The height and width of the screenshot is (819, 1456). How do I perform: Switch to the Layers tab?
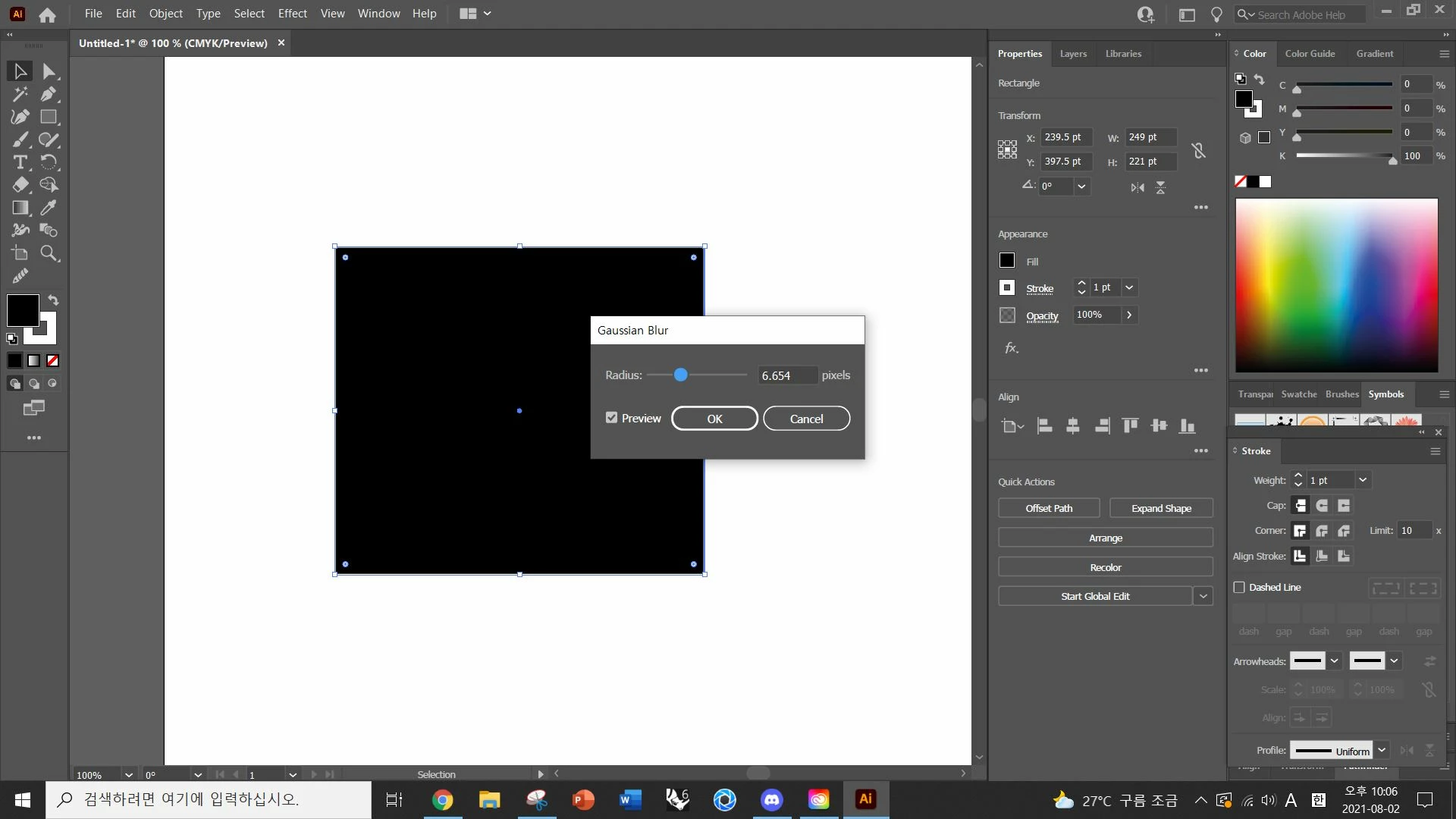[x=1073, y=54]
